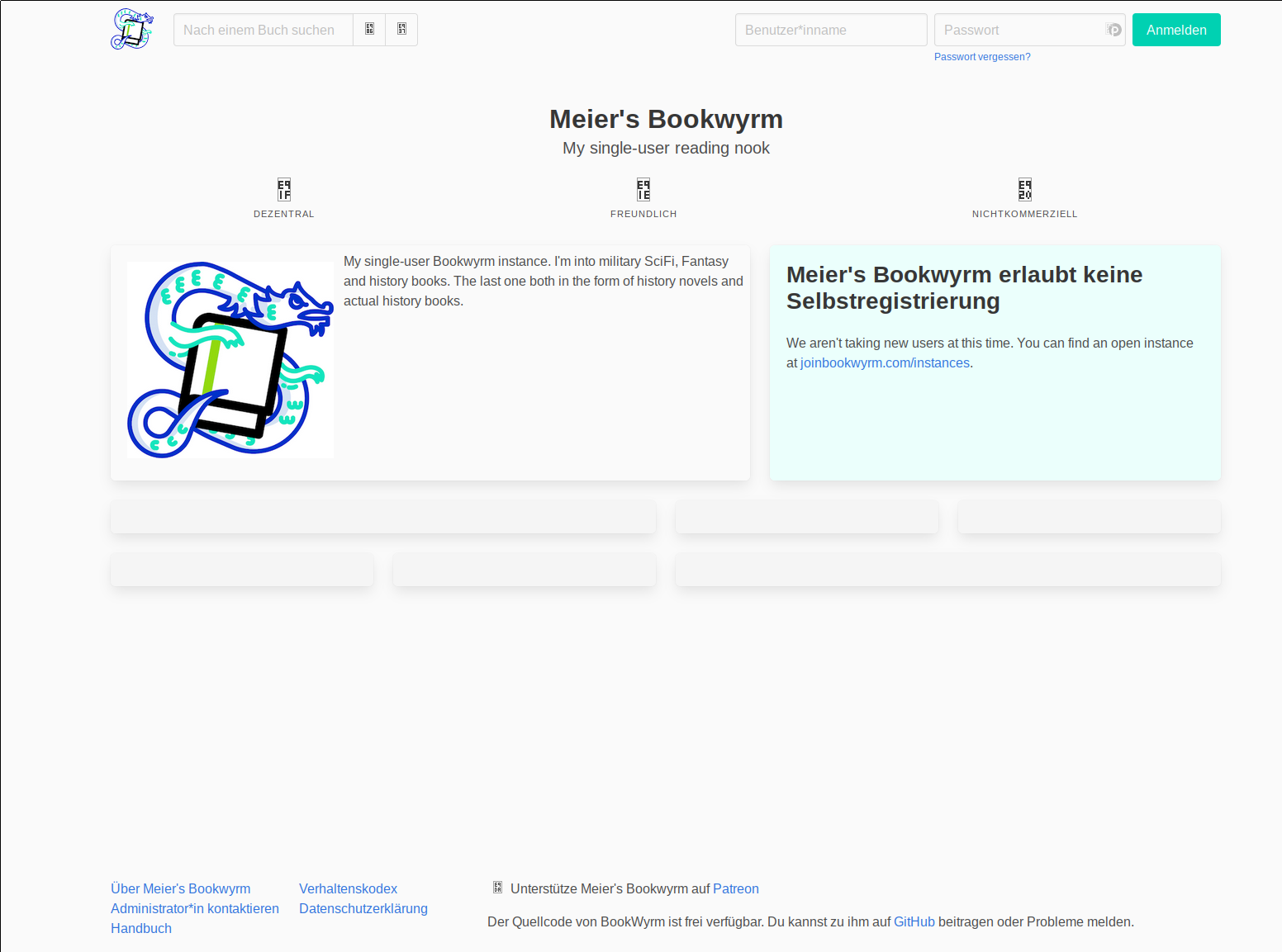Click the instance dragon illustration
The image size is (1282, 952).
tap(230, 359)
